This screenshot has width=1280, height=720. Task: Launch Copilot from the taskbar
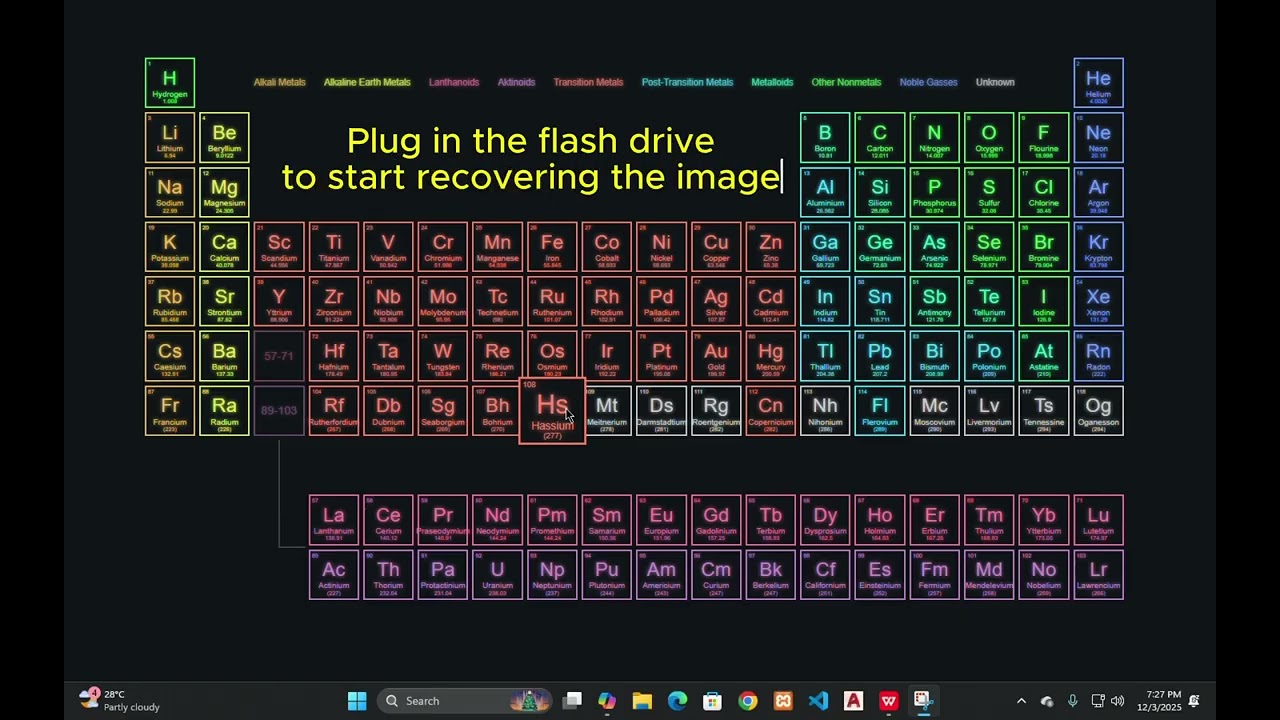[607, 701]
